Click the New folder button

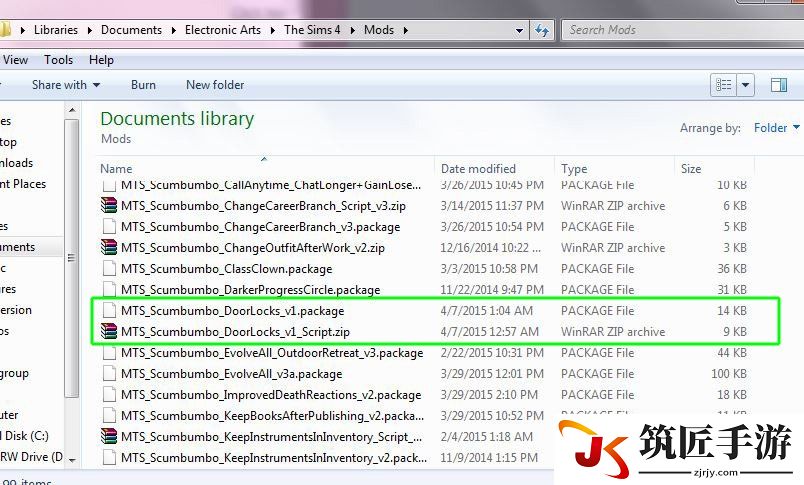215,85
